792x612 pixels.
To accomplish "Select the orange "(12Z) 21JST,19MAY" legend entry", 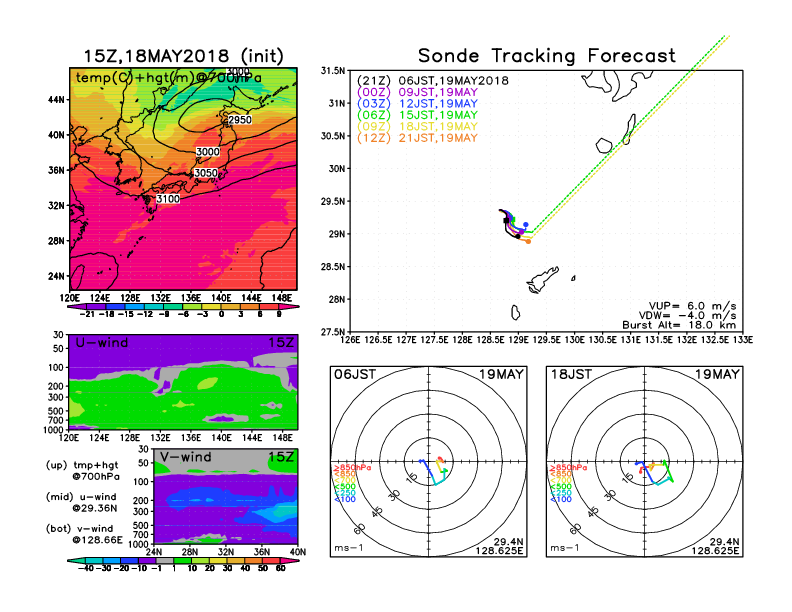I will (417, 138).
